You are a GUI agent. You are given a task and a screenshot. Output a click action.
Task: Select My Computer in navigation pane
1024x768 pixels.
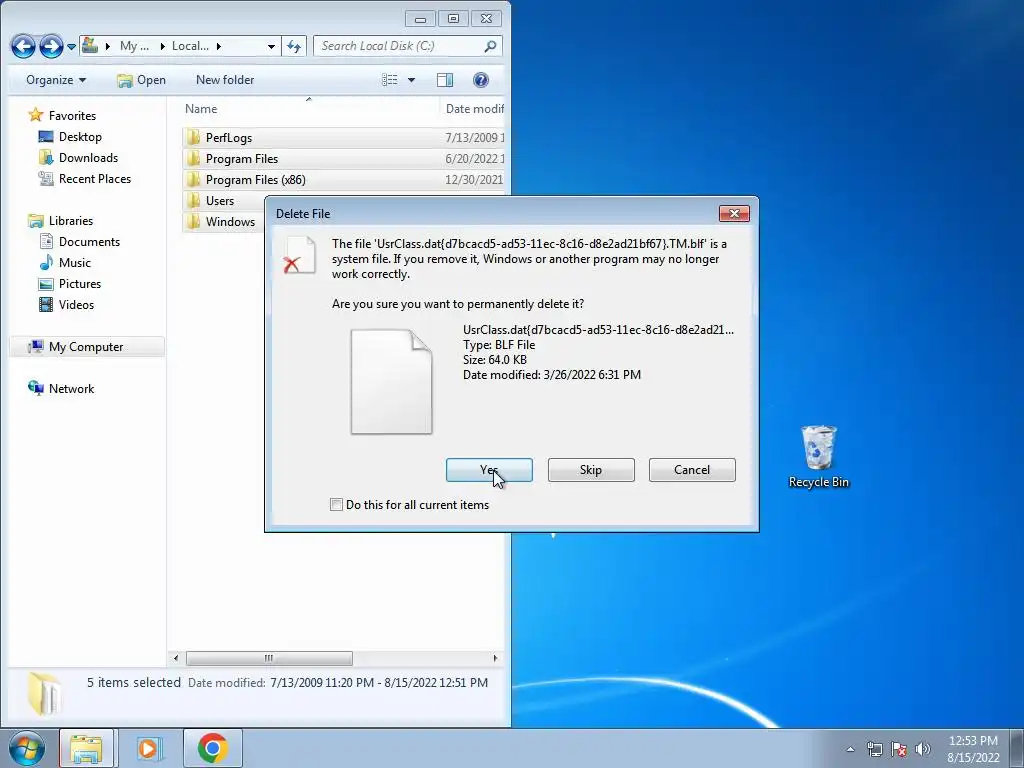86,347
